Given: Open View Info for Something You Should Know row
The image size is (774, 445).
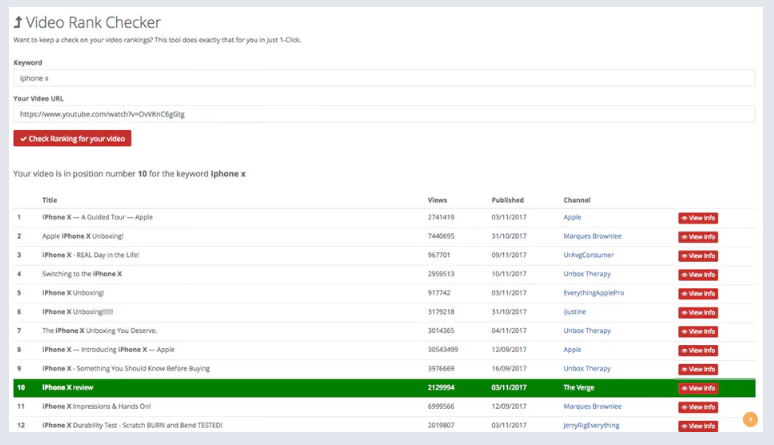Looking at the screenshot, I should click(698, 369).
